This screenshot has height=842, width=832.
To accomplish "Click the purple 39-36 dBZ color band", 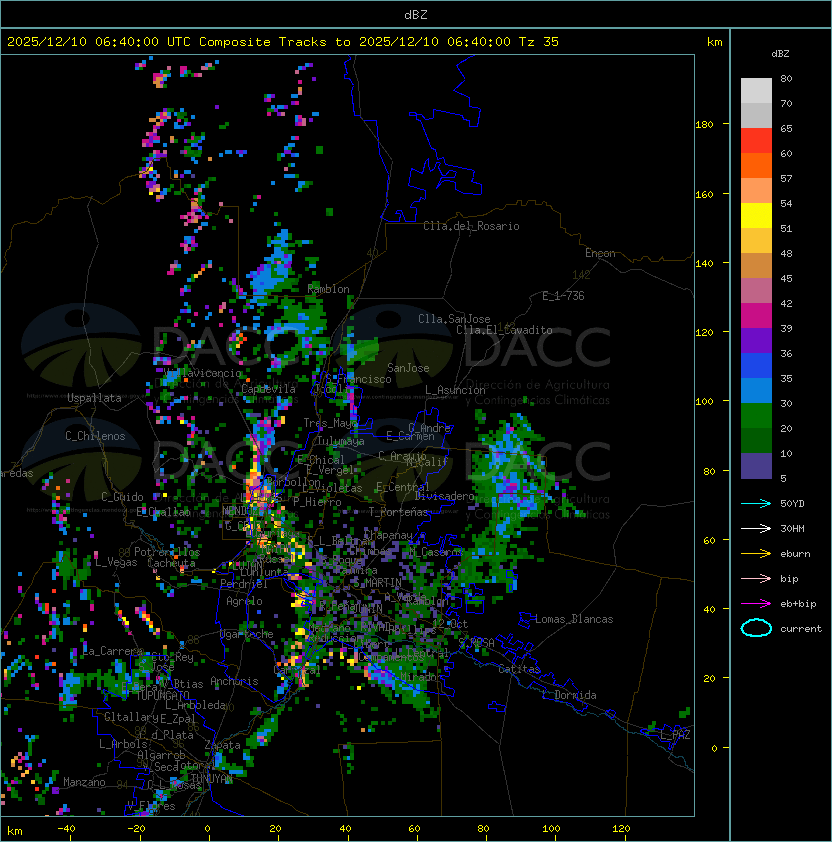I will point(756,341).
